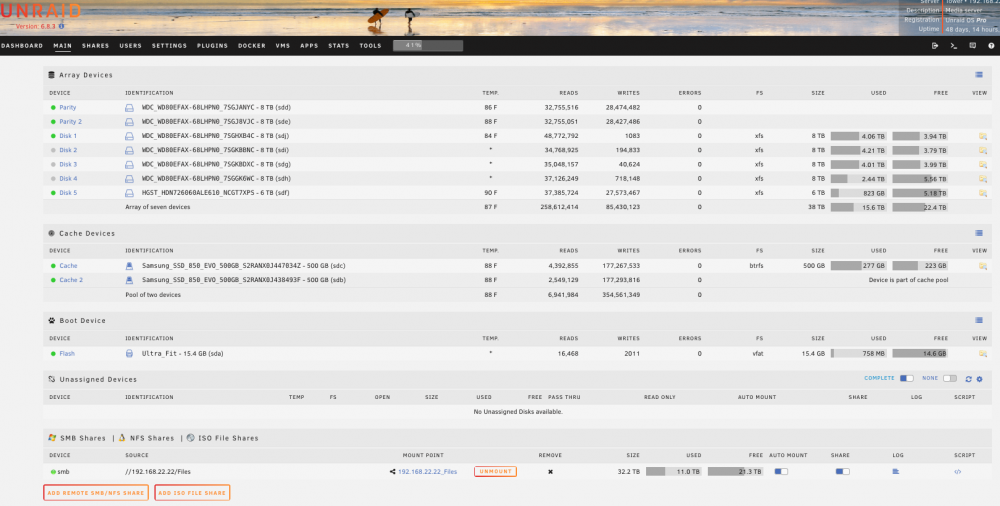Toggle Auto Mount for the smb share

(781, 472)
